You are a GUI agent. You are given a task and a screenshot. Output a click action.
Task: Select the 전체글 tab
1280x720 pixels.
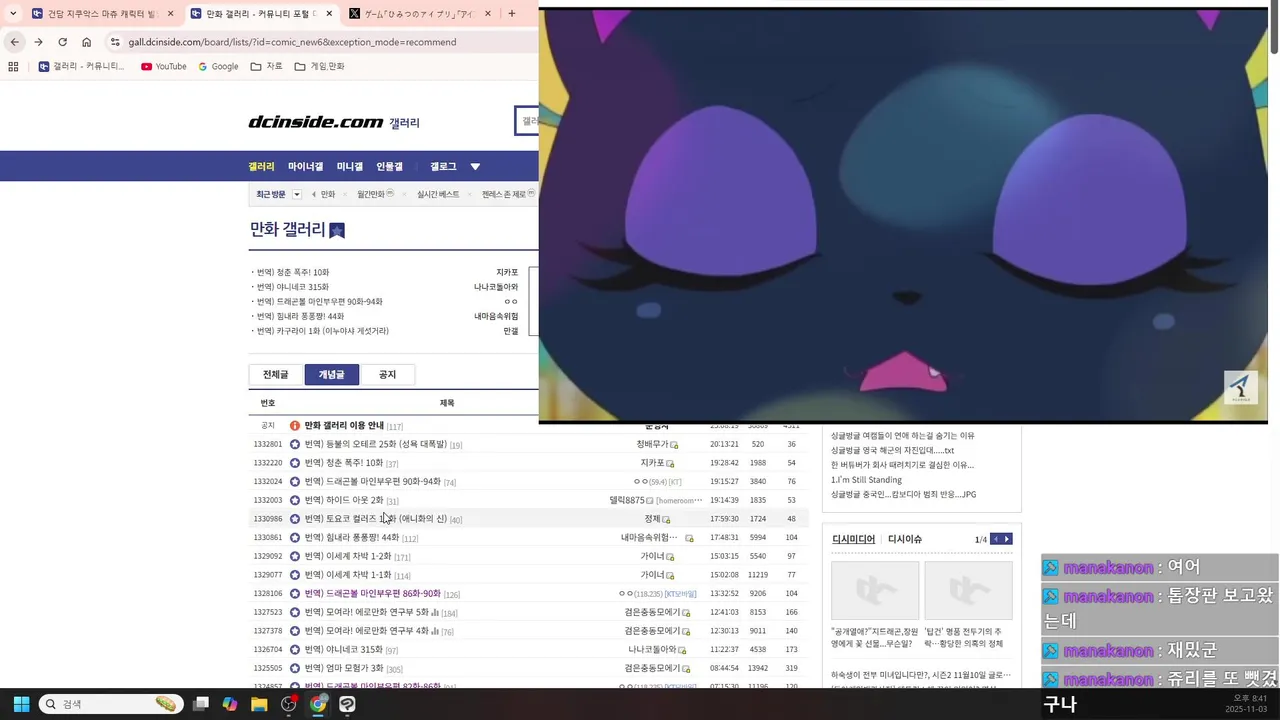click(x=276, y=374)
